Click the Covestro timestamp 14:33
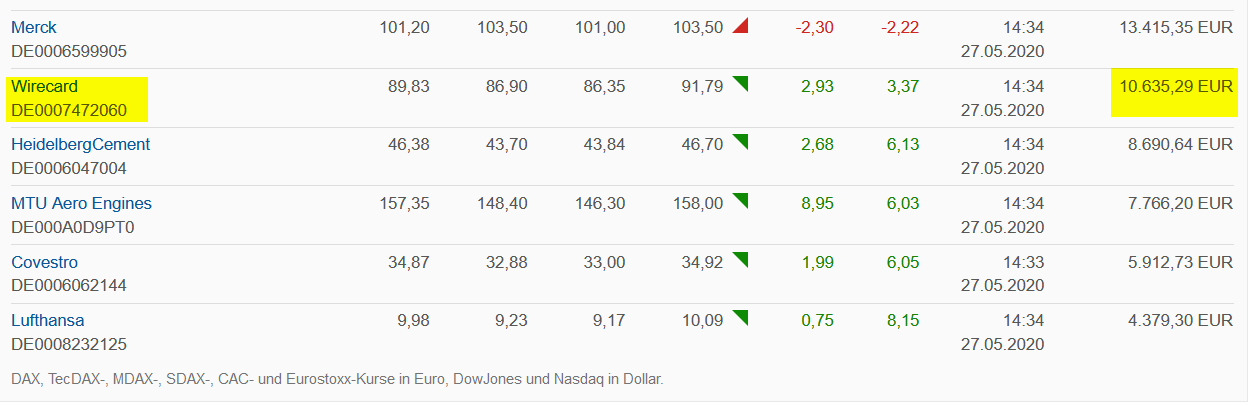1252x406 pixels. (1023, 263)
